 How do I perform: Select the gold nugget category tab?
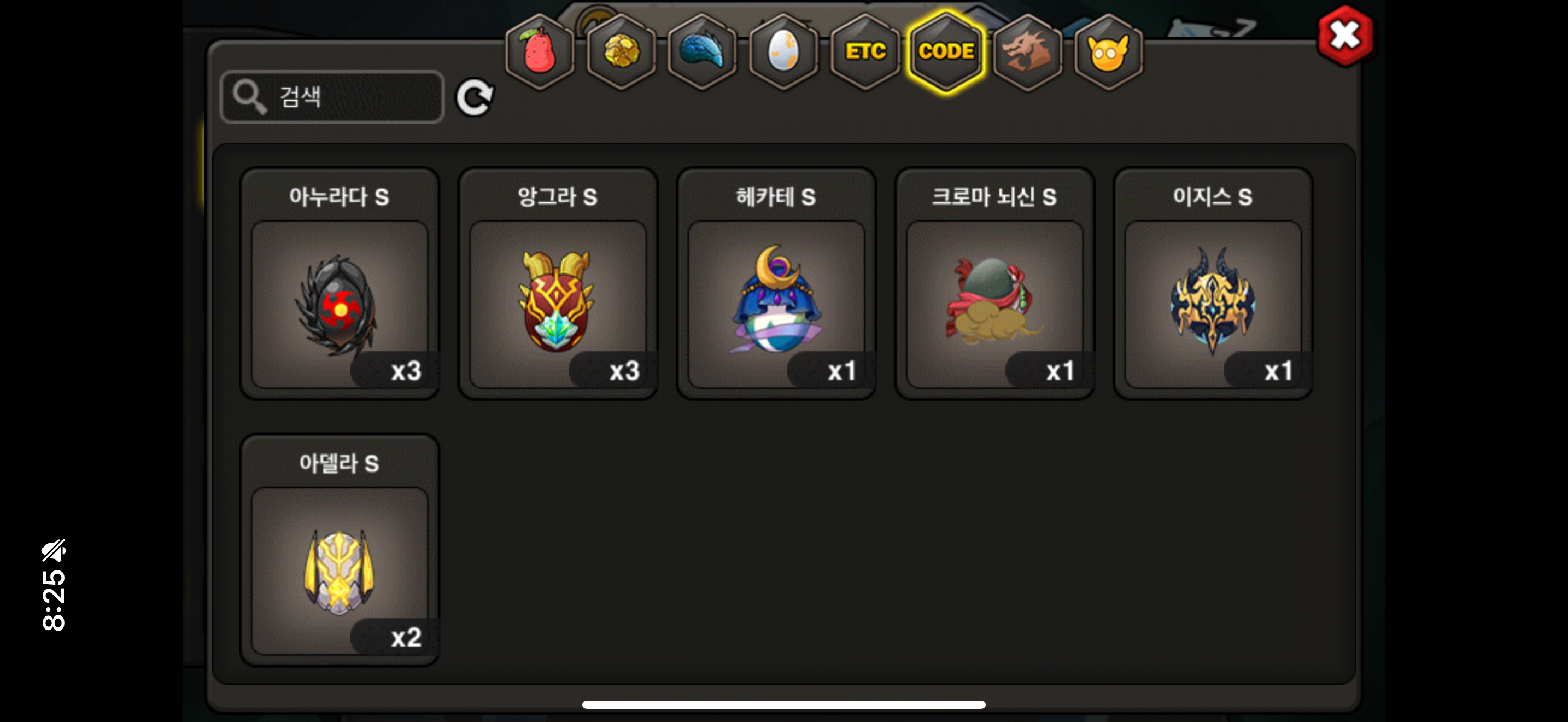[621, 52]
